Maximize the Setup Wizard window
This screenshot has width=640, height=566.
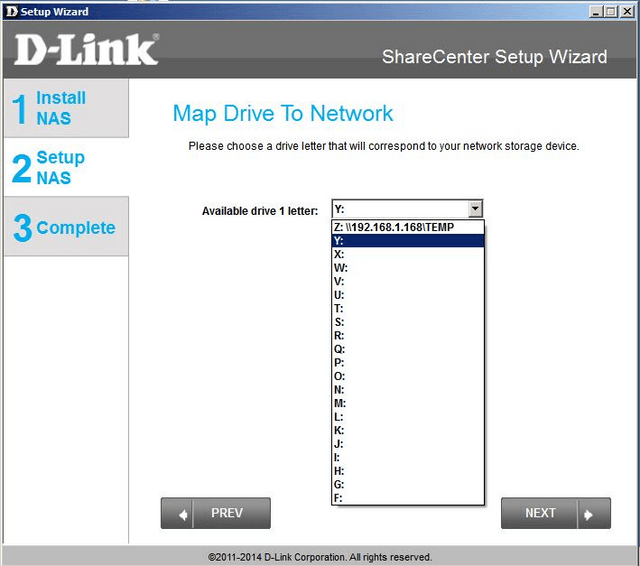pos(611,11)
